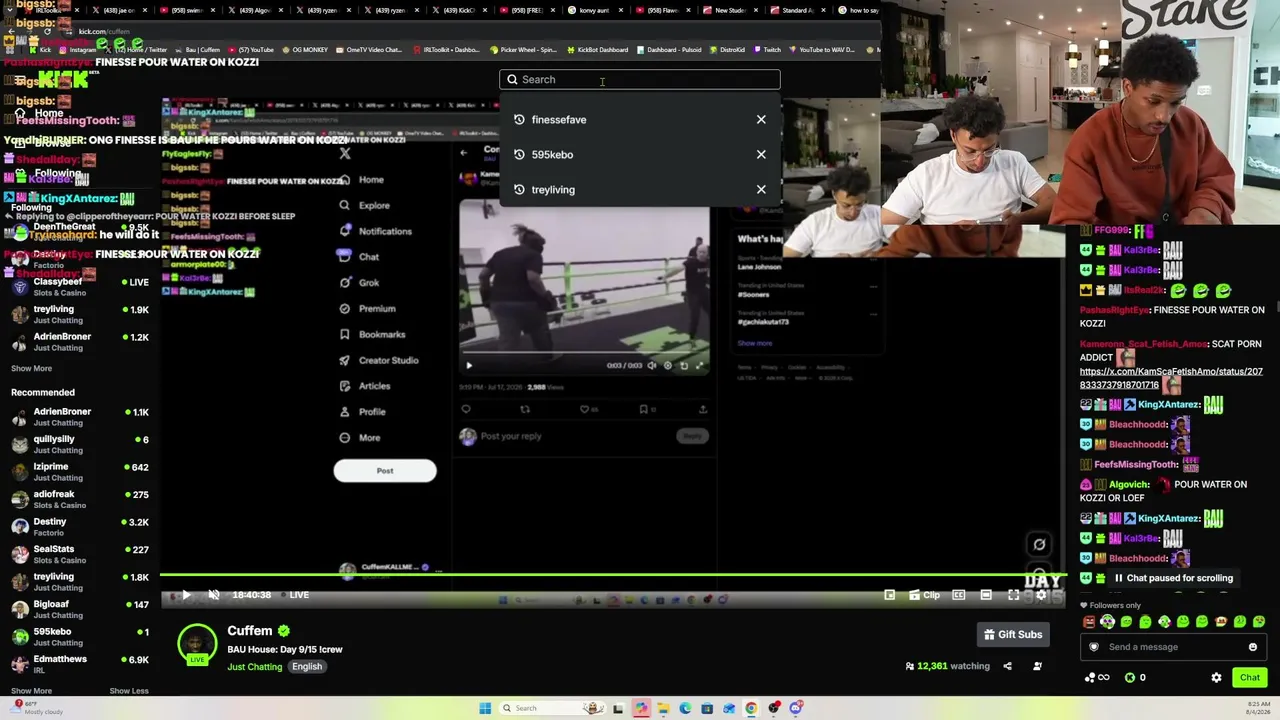Open the 12,361 watching viewer list
Image resolution: width=1280 pixels, height=720 pixels.
947,666
